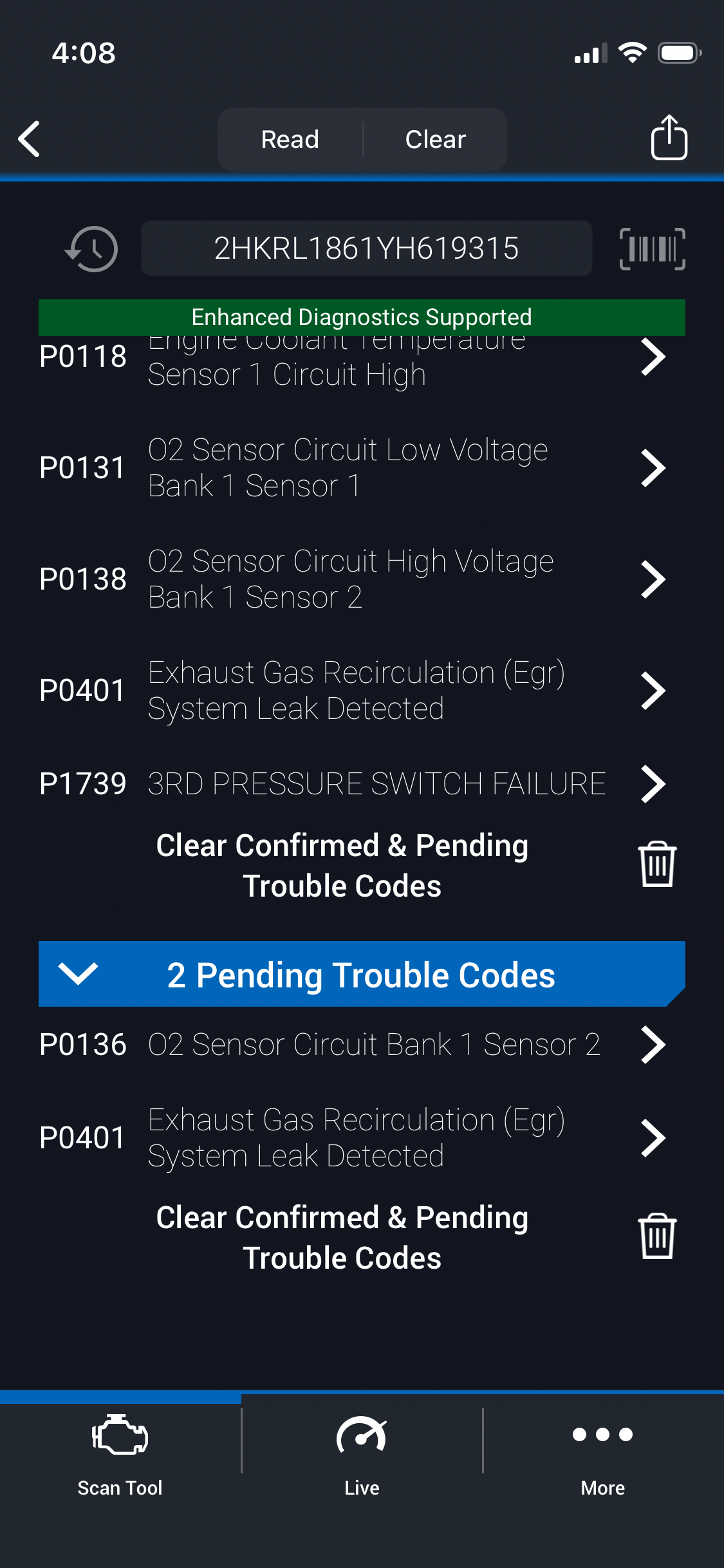
Task: Open pending P0136 O2 Sensor code
Action: pyautogui.click(x=653, y=1045)
